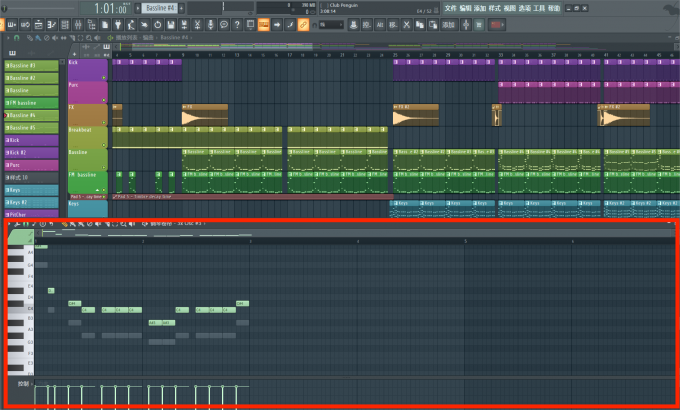Image resolution: width=680 pixels, height=410 pixels.
Task: Select the playlist mute tool icon
Action: tap(55, 38)
